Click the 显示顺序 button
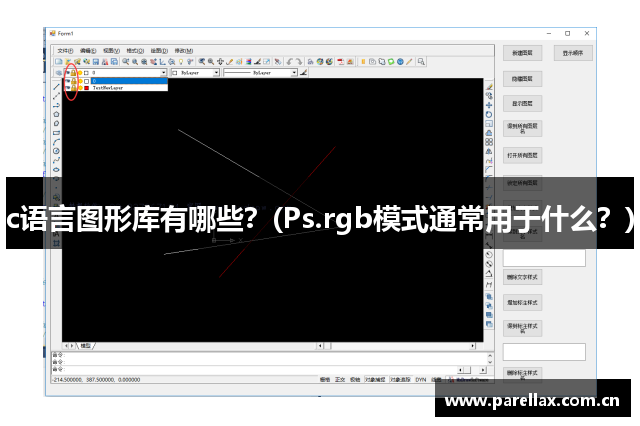 [573, 53]
